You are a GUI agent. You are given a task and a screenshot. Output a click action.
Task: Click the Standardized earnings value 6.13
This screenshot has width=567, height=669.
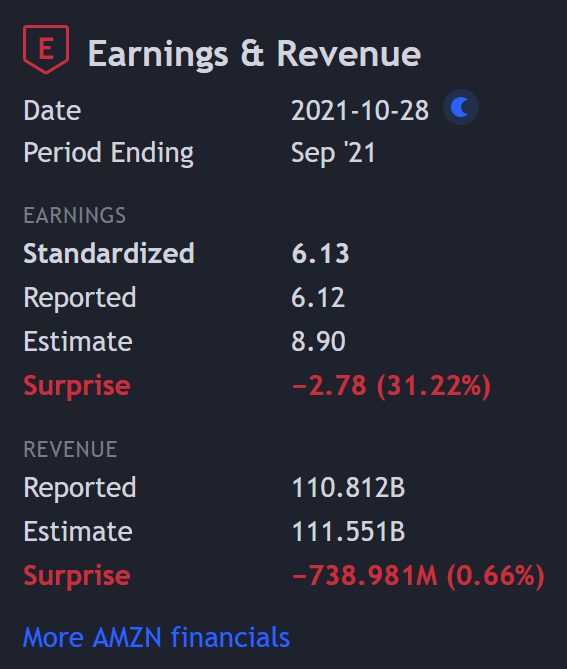[320, 253]
